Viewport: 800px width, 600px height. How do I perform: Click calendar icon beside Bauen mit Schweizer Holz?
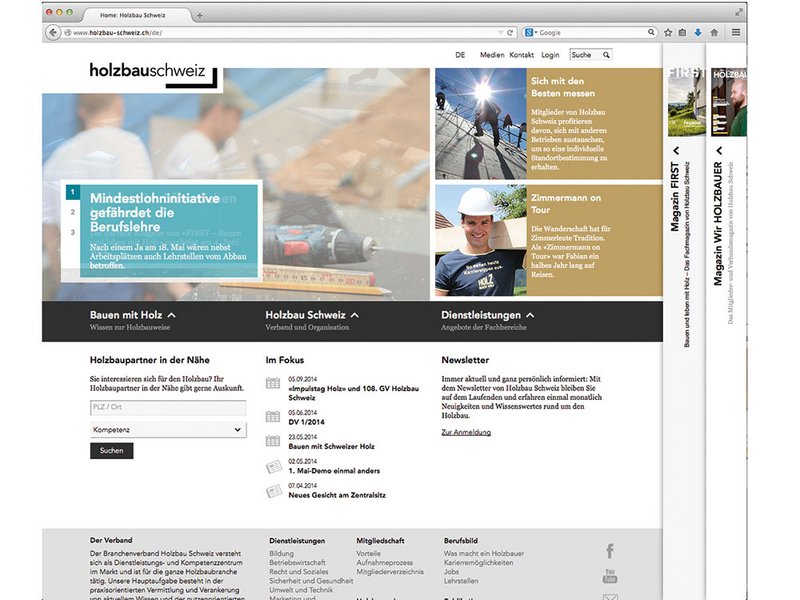(x=273, y=441)
